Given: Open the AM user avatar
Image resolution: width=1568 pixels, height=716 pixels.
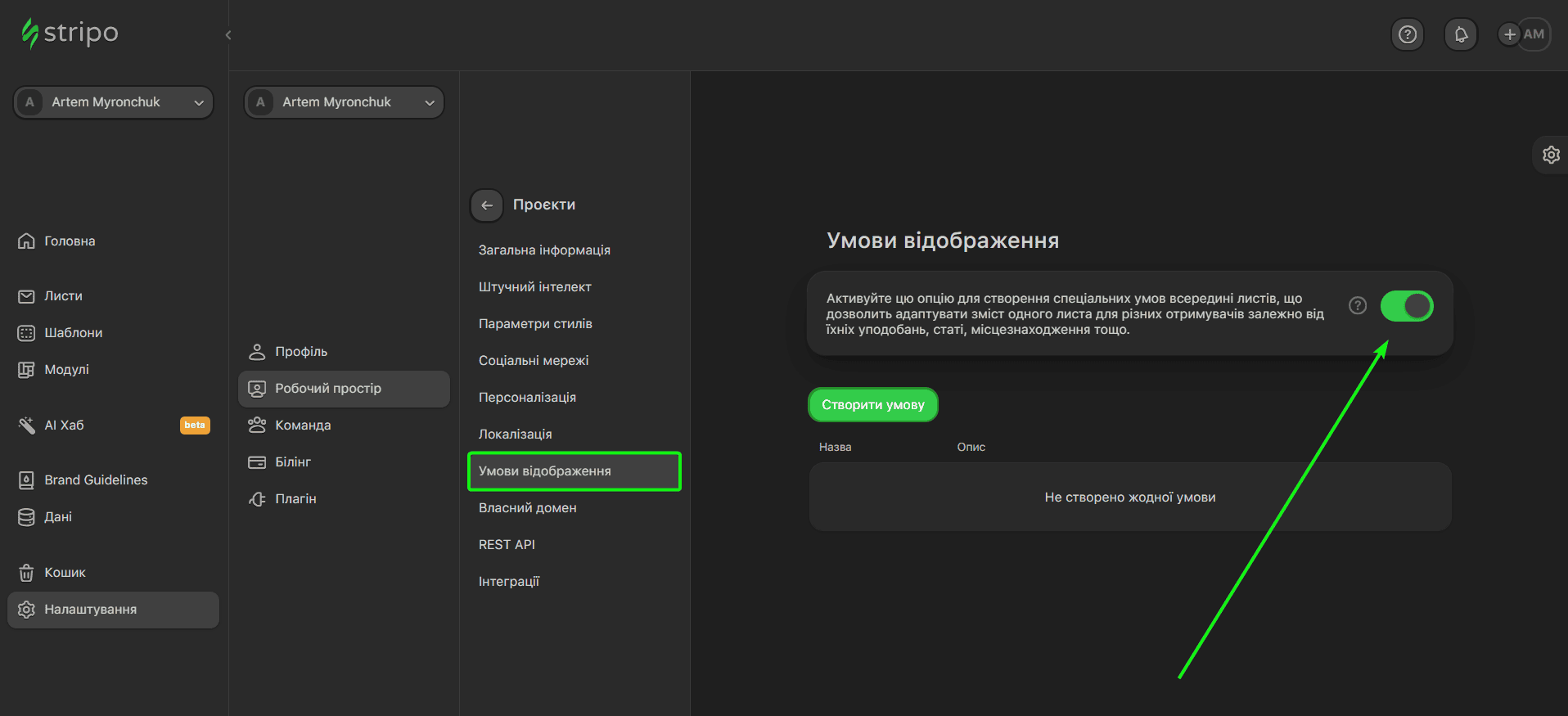Looking at the screenshot, I should pos(1534,34).
